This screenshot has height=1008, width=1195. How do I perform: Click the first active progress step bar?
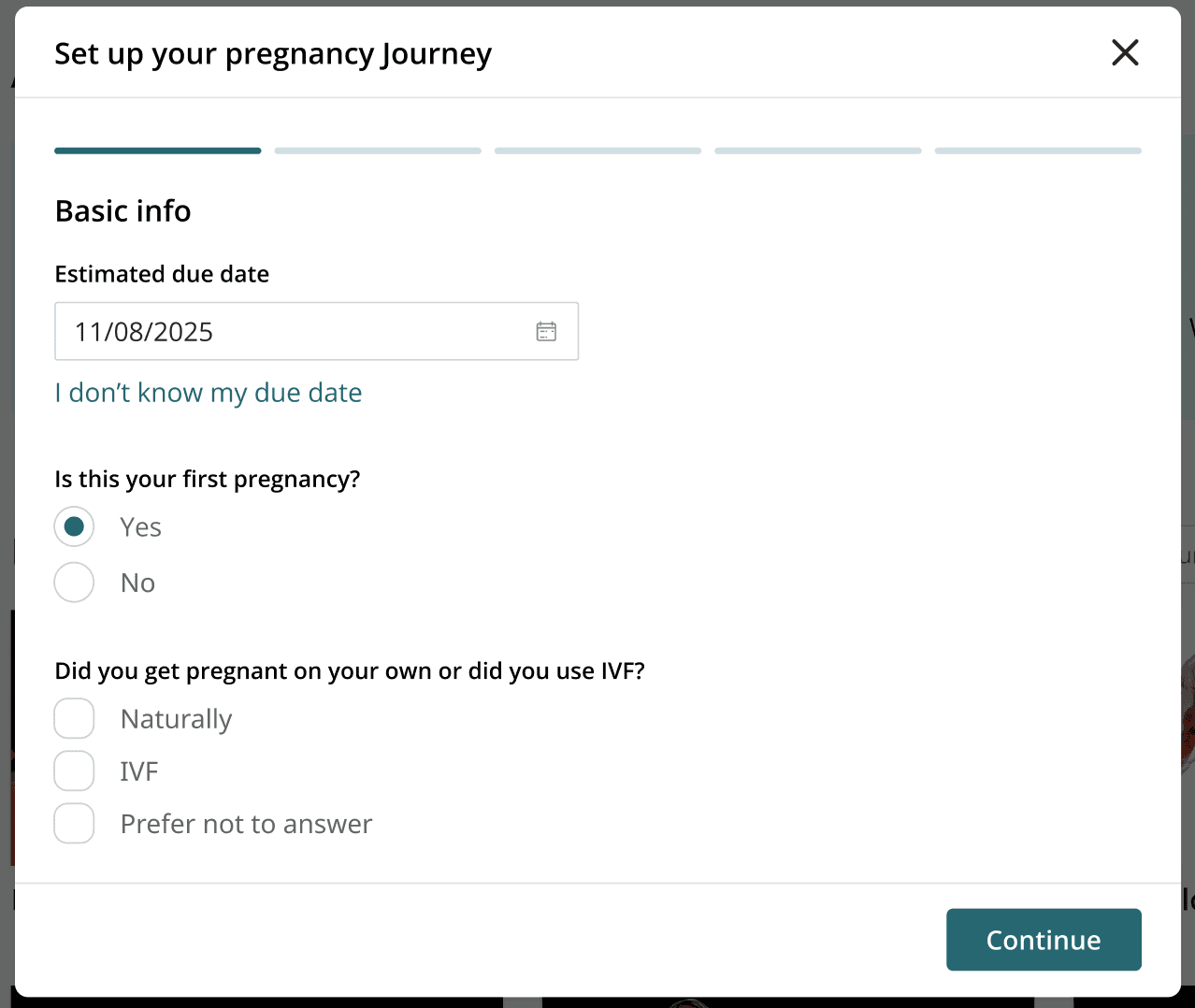coord(158,151)
